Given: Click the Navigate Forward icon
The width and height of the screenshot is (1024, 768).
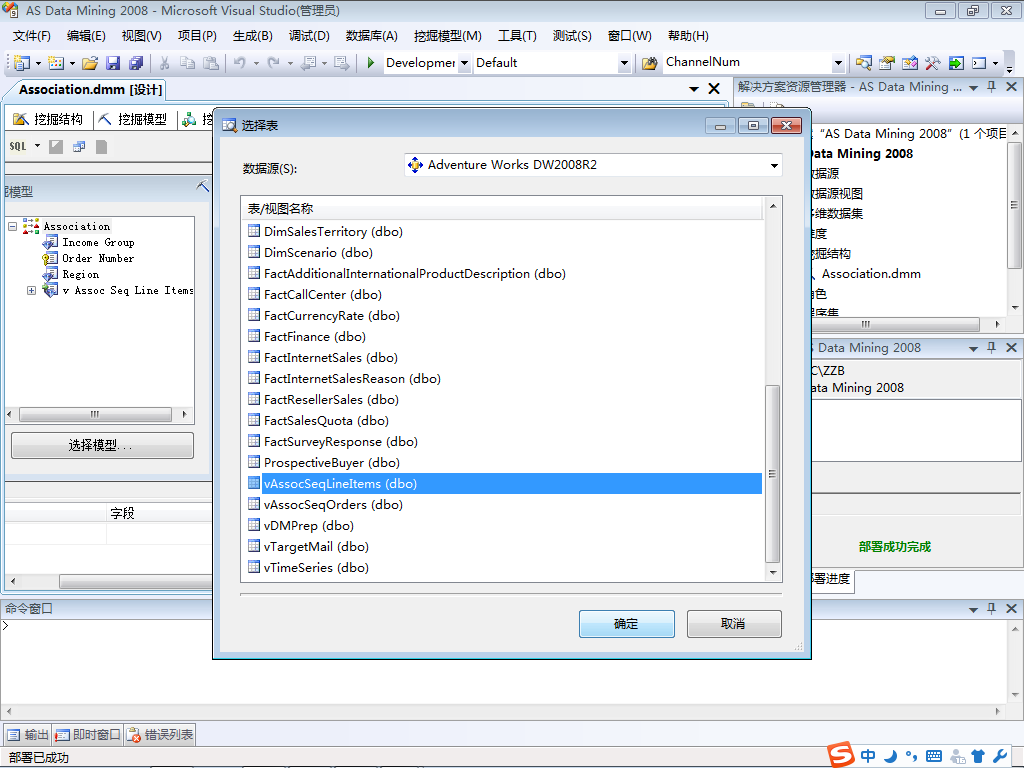Looking at the screenshot, I should coord(342,63).
